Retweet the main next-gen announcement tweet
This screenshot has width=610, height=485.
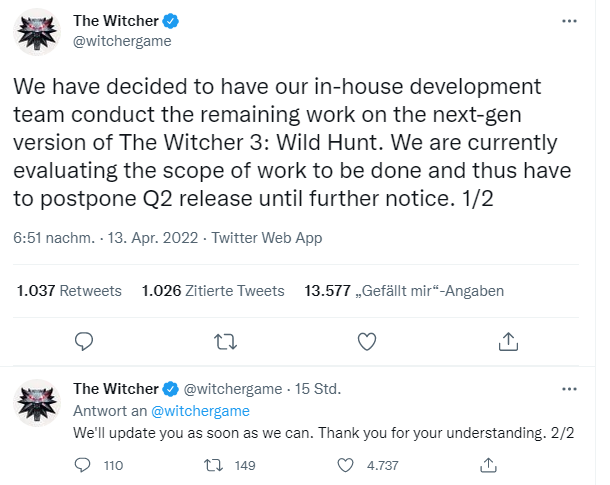pyautogui.click(x=226, y=342)
